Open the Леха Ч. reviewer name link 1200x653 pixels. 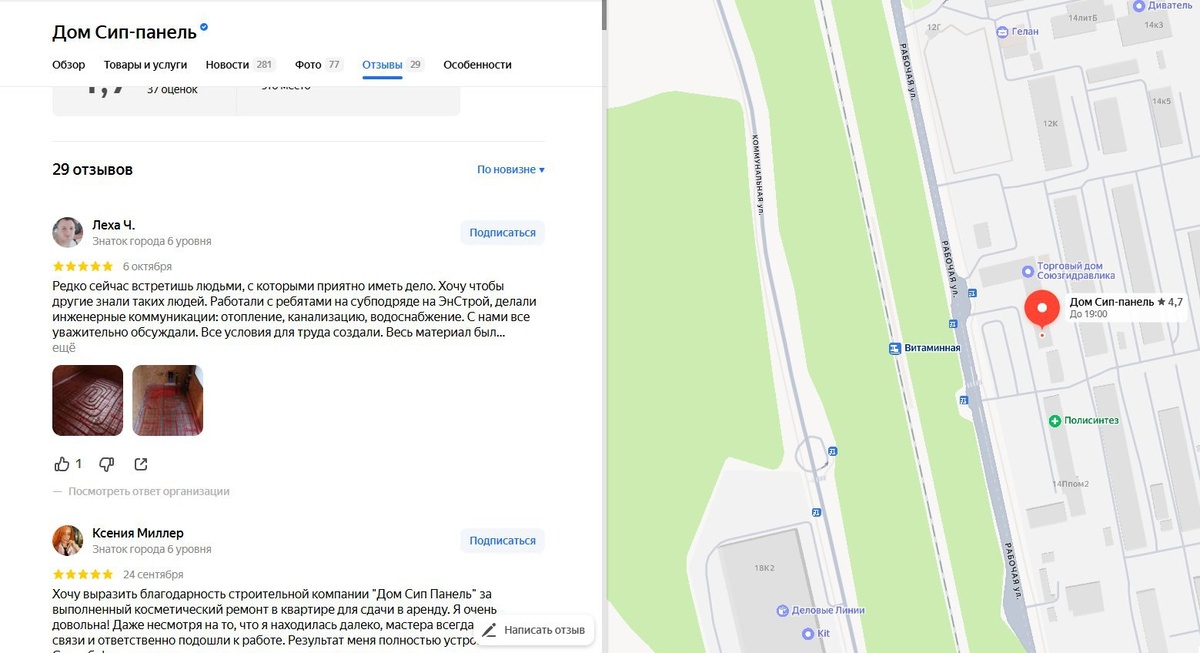(x=113, y=225)
